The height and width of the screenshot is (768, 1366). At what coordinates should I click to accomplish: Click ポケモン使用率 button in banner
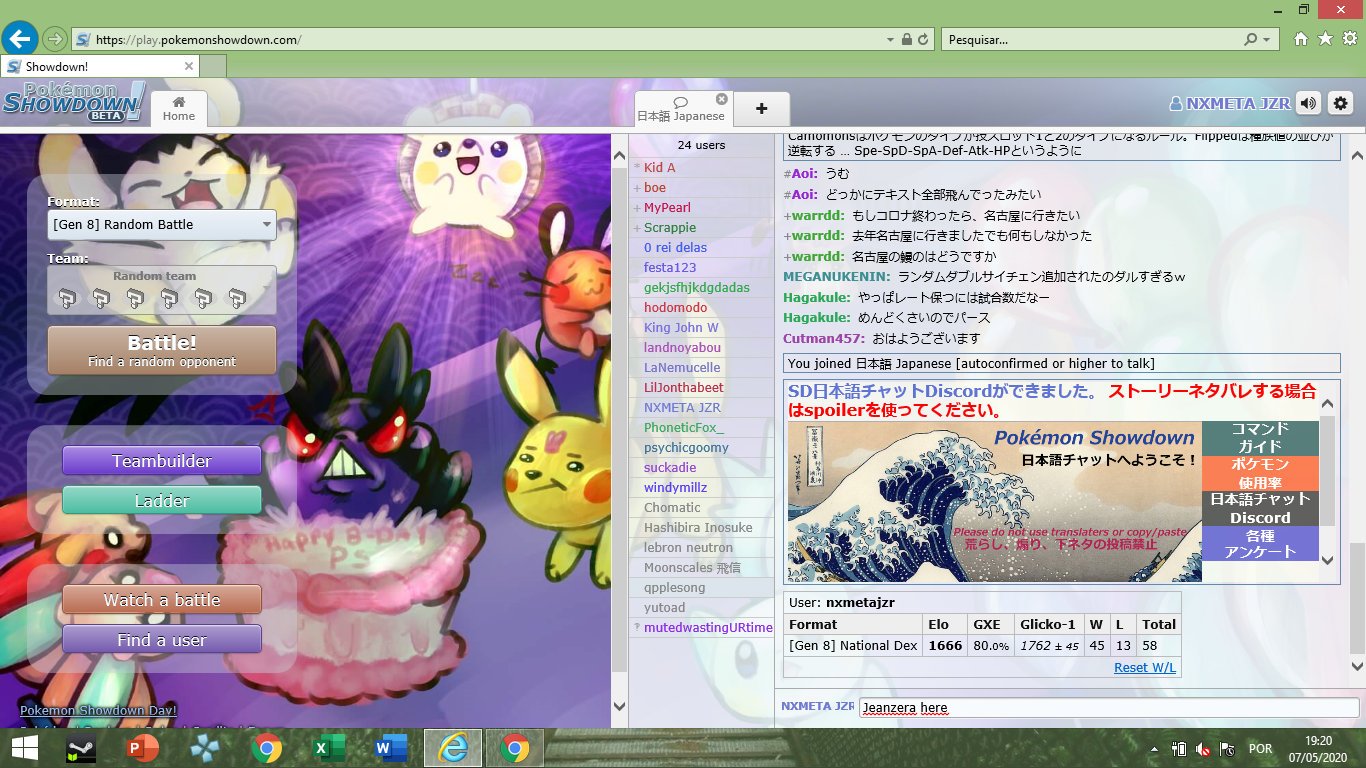coord(1260,473)
